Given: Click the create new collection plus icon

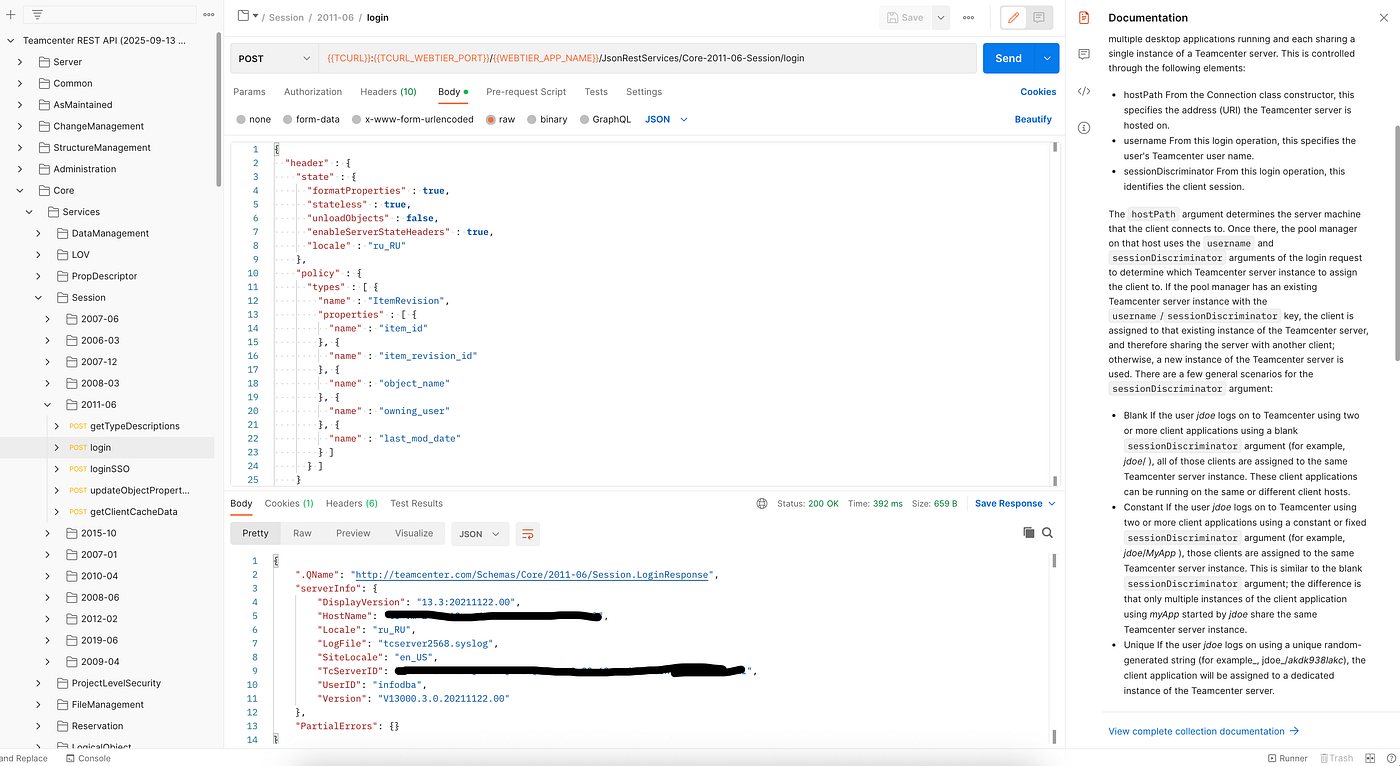Looking at the screenshot, I should 10,15.
